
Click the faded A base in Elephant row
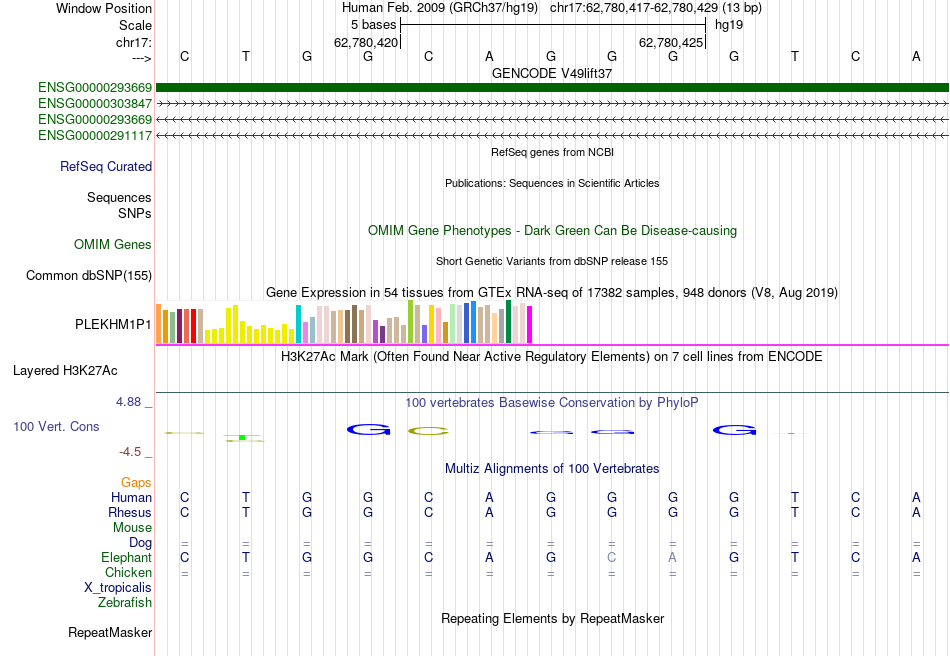click(x=673, y=557)
